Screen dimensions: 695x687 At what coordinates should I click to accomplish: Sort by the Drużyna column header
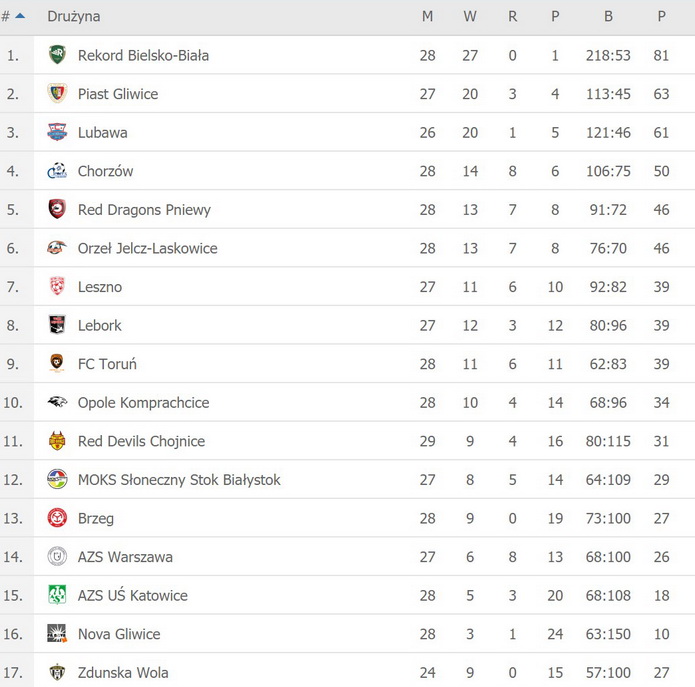coord(74,16)
